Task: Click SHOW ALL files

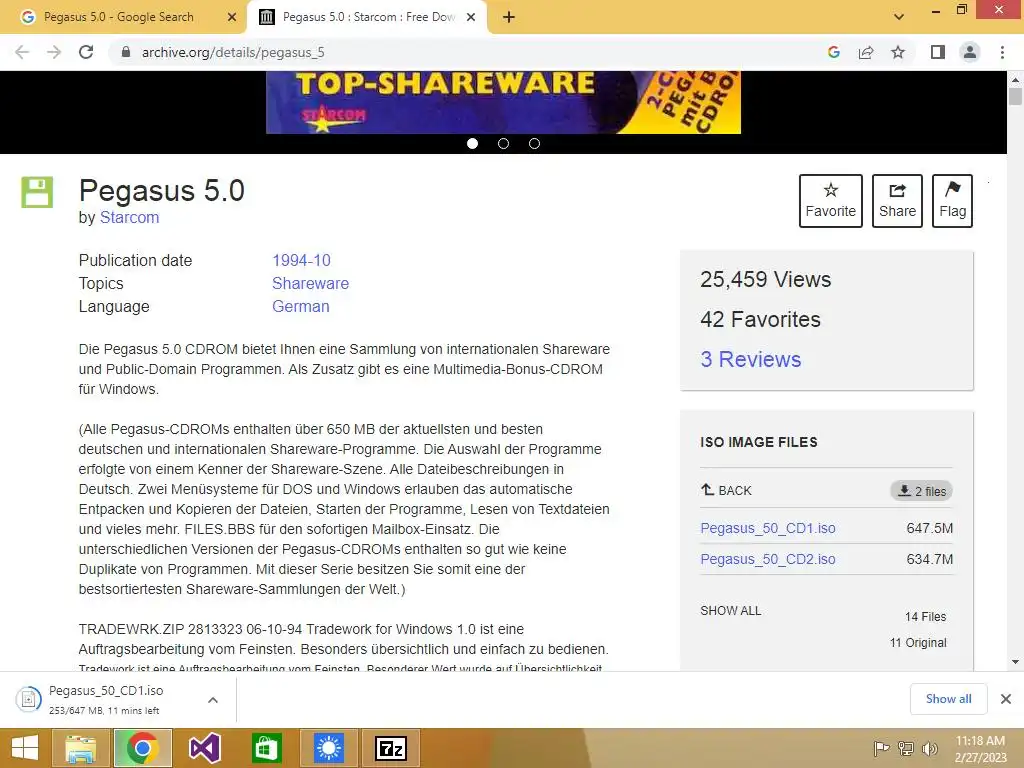Action: pos(731,611)
